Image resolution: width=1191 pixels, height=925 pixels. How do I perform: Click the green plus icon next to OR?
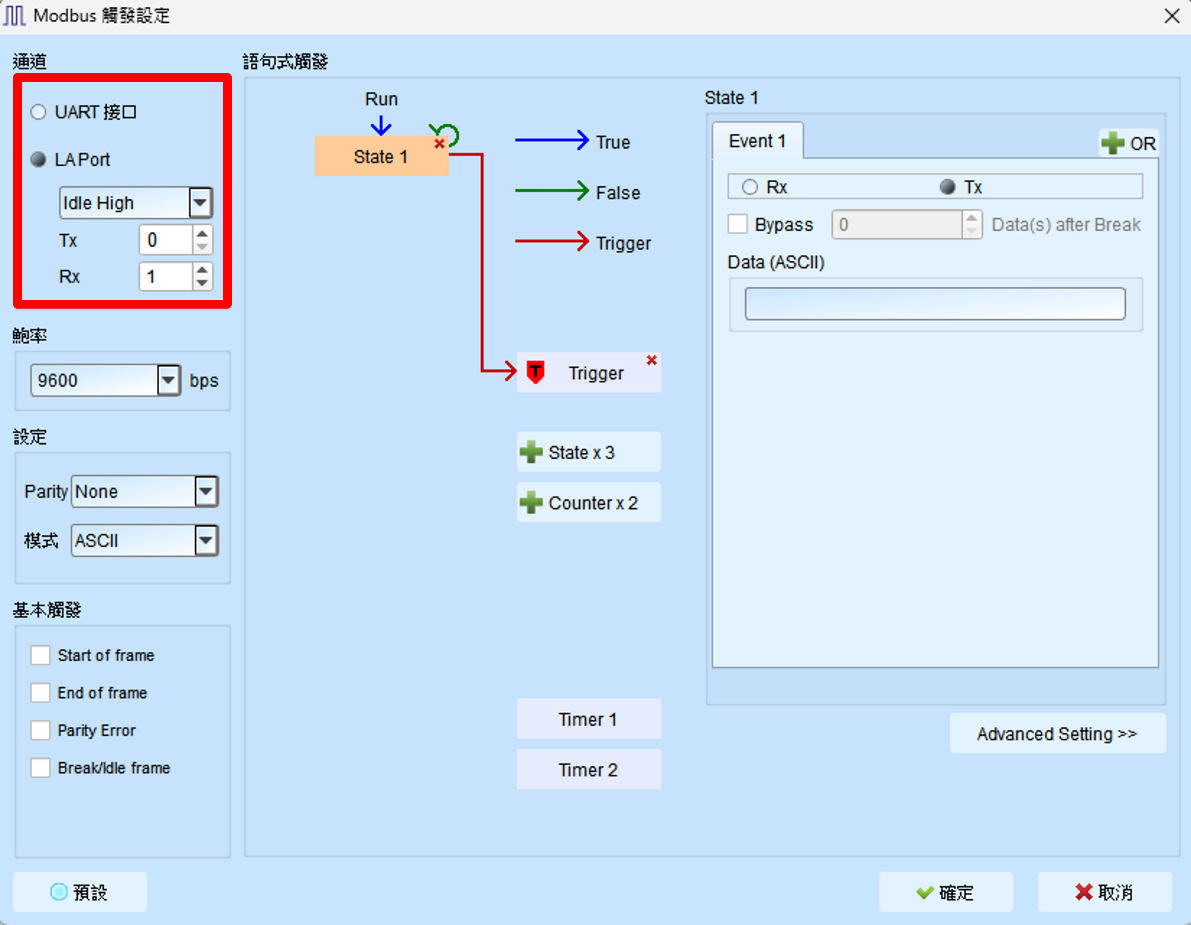pos(1113,143)
